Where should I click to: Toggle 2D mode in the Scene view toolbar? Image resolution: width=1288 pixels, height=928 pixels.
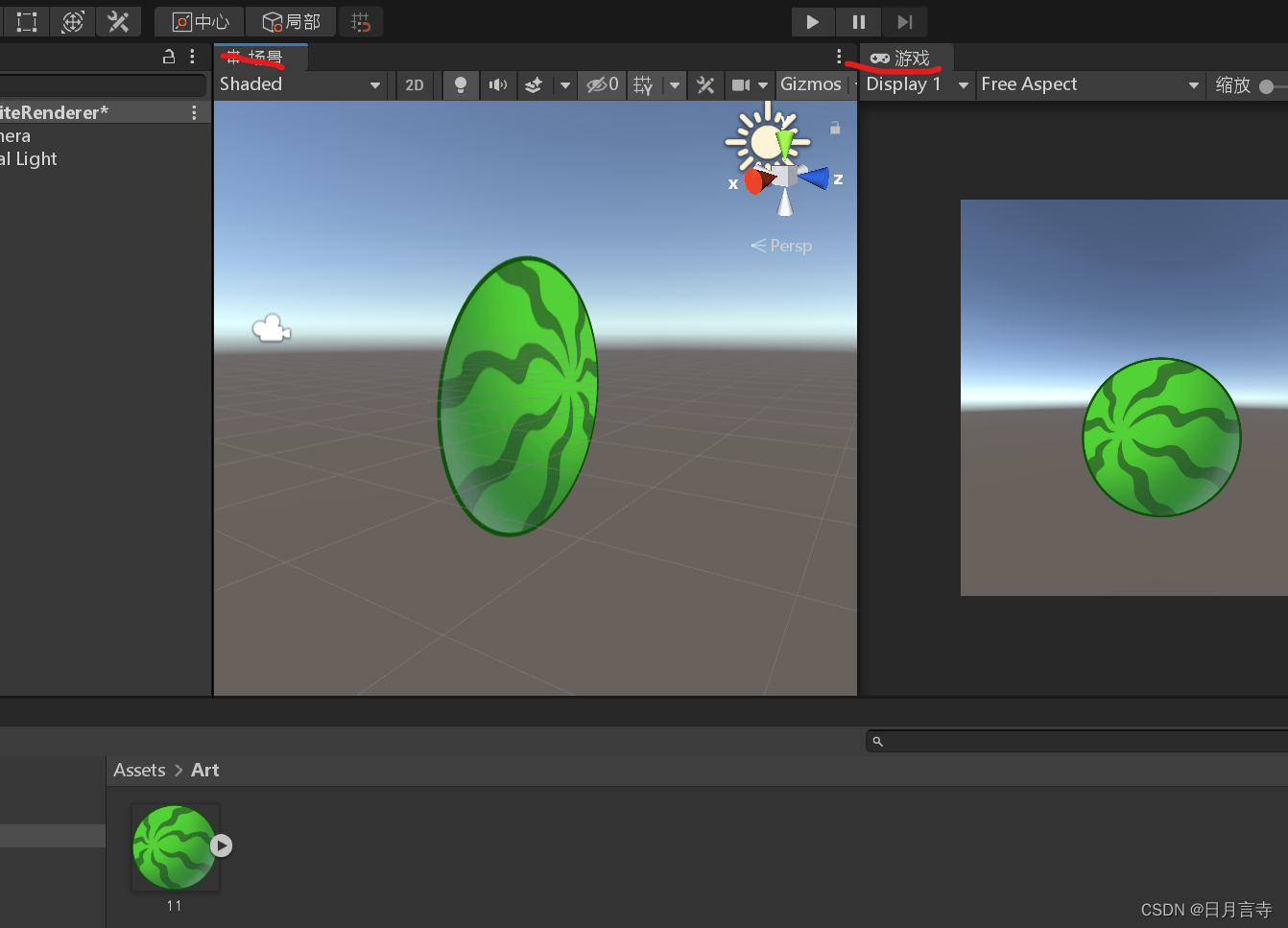pyautogui.click(x=416, y=84)
